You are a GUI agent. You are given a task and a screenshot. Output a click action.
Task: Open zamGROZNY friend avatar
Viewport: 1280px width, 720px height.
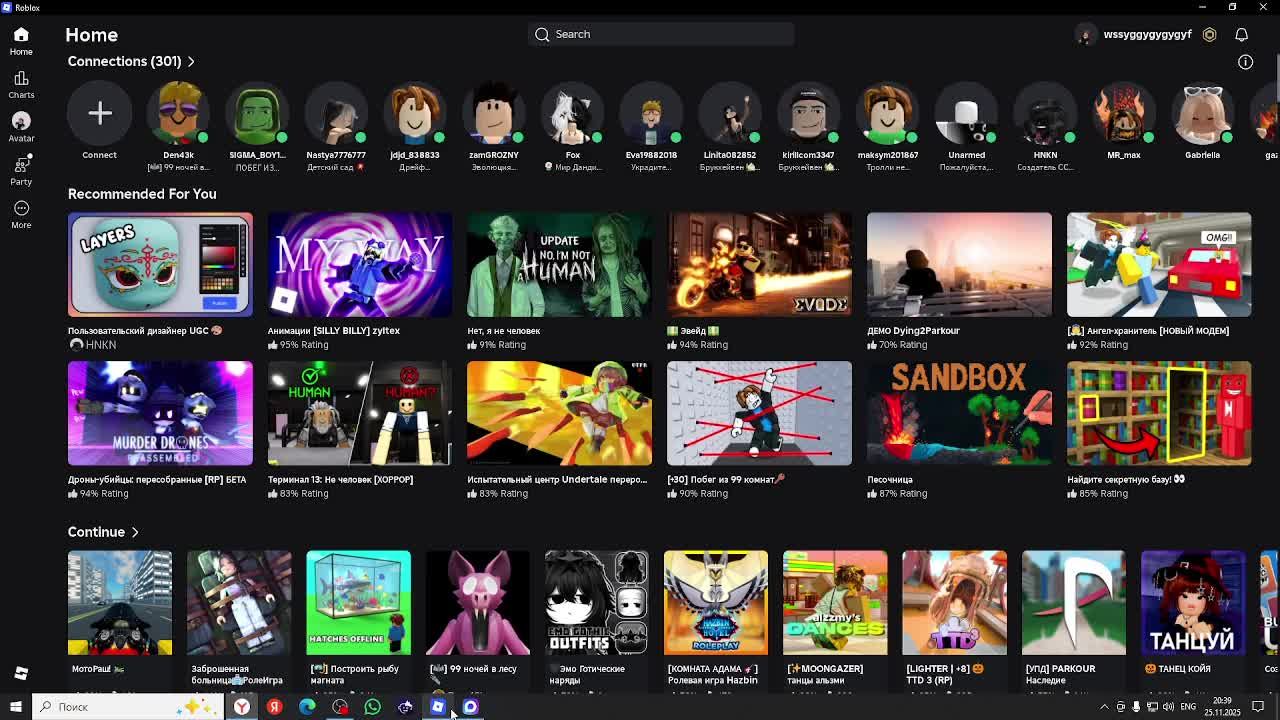493,113
